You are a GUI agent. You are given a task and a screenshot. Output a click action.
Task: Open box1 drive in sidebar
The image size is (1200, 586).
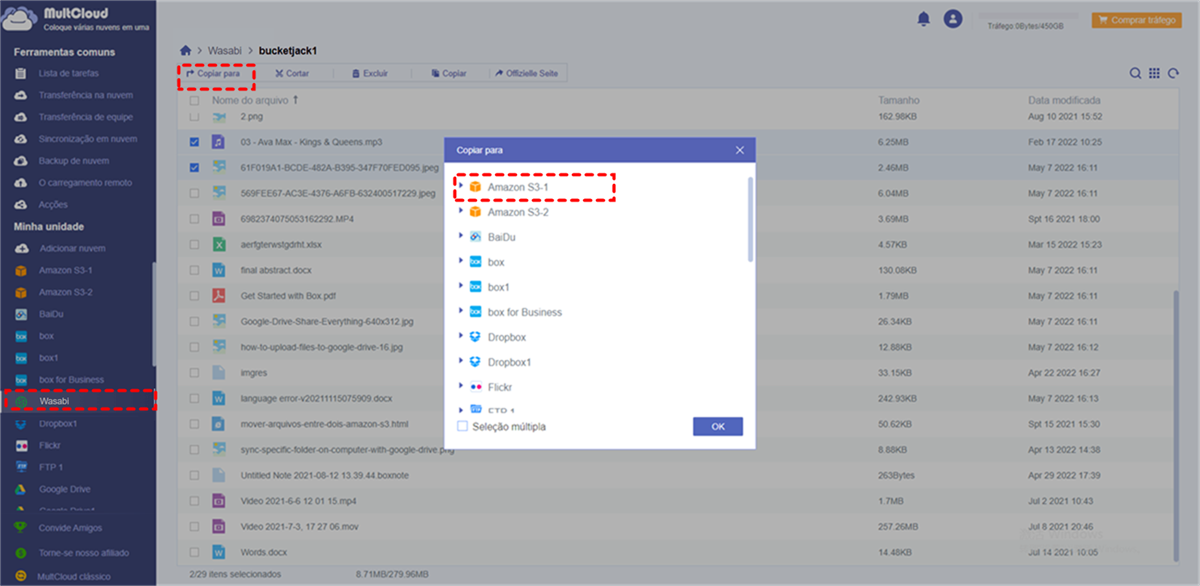pos(49,357)
